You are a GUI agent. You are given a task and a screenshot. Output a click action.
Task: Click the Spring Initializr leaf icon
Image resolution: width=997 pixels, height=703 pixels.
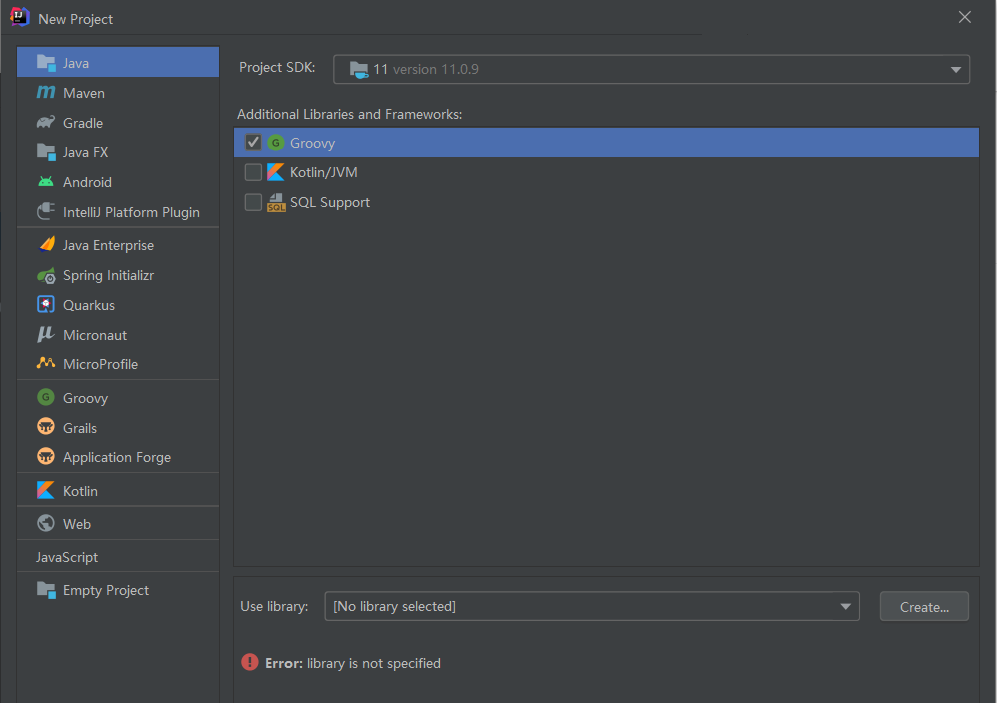click(x=46, y=275)
